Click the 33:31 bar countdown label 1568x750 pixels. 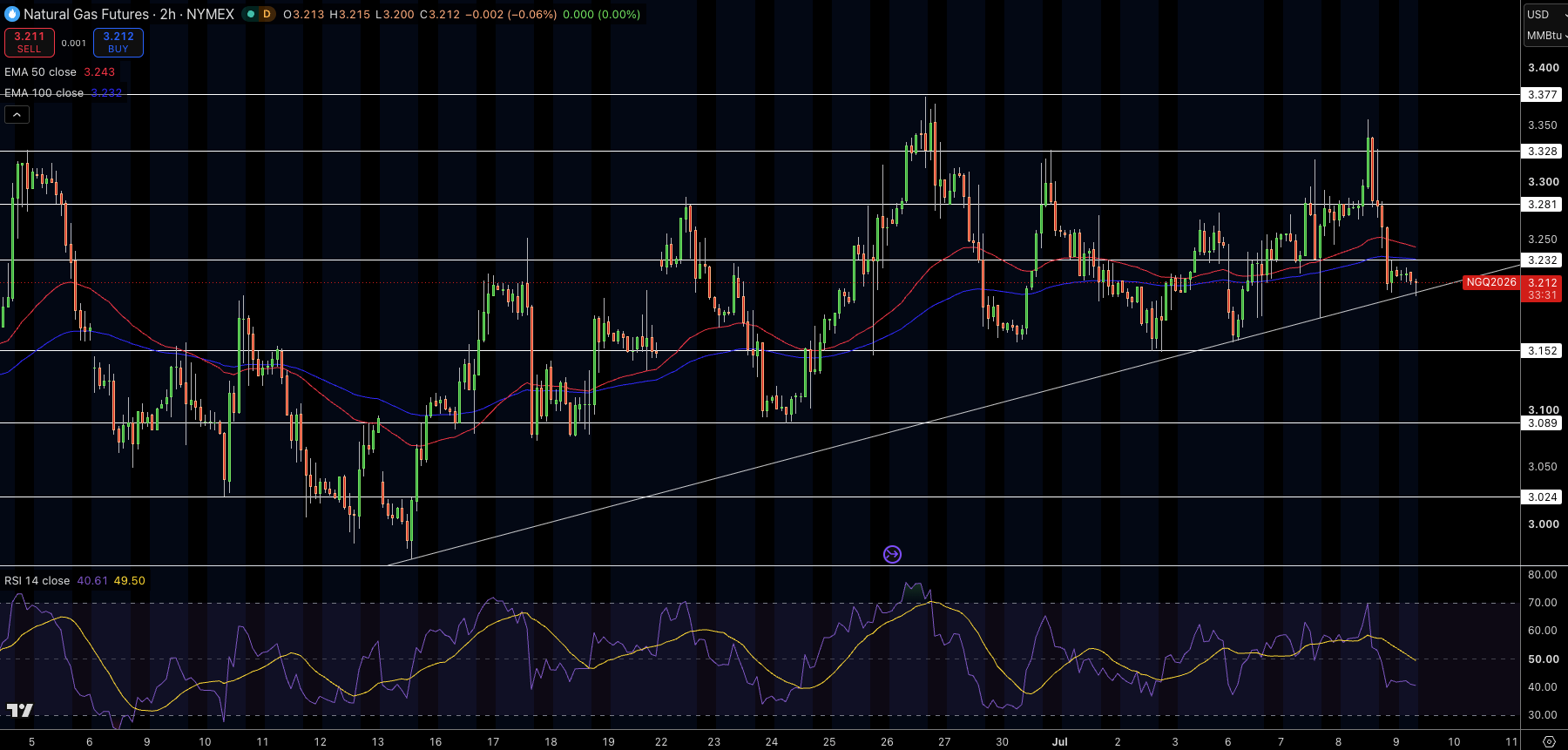1542,295
